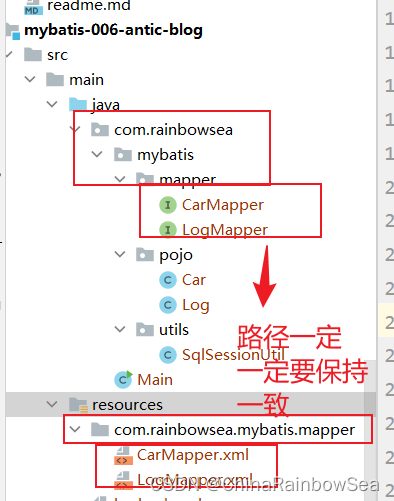Select the src folder
This screenshot has width=394, height=501.
[x=57, y=55]
